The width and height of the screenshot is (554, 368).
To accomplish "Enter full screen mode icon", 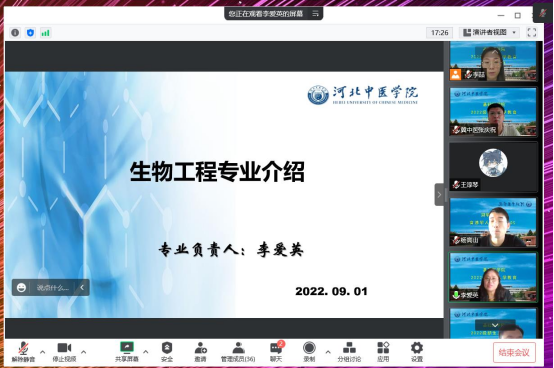I will click(x=532, y=32).
